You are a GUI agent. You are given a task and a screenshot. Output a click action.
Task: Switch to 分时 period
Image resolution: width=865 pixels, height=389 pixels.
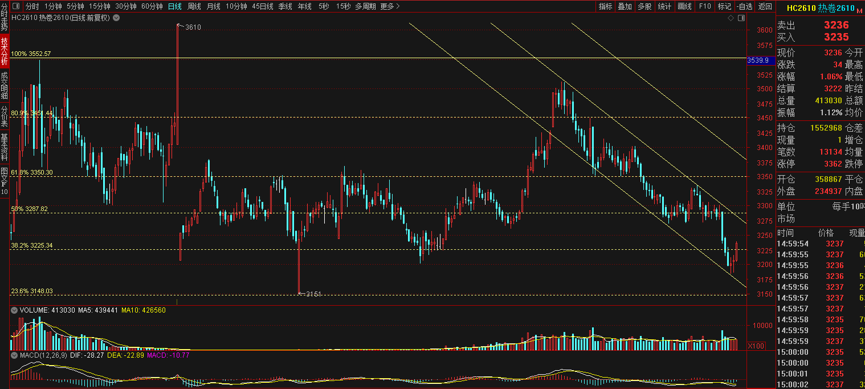(x=33, y=7)
